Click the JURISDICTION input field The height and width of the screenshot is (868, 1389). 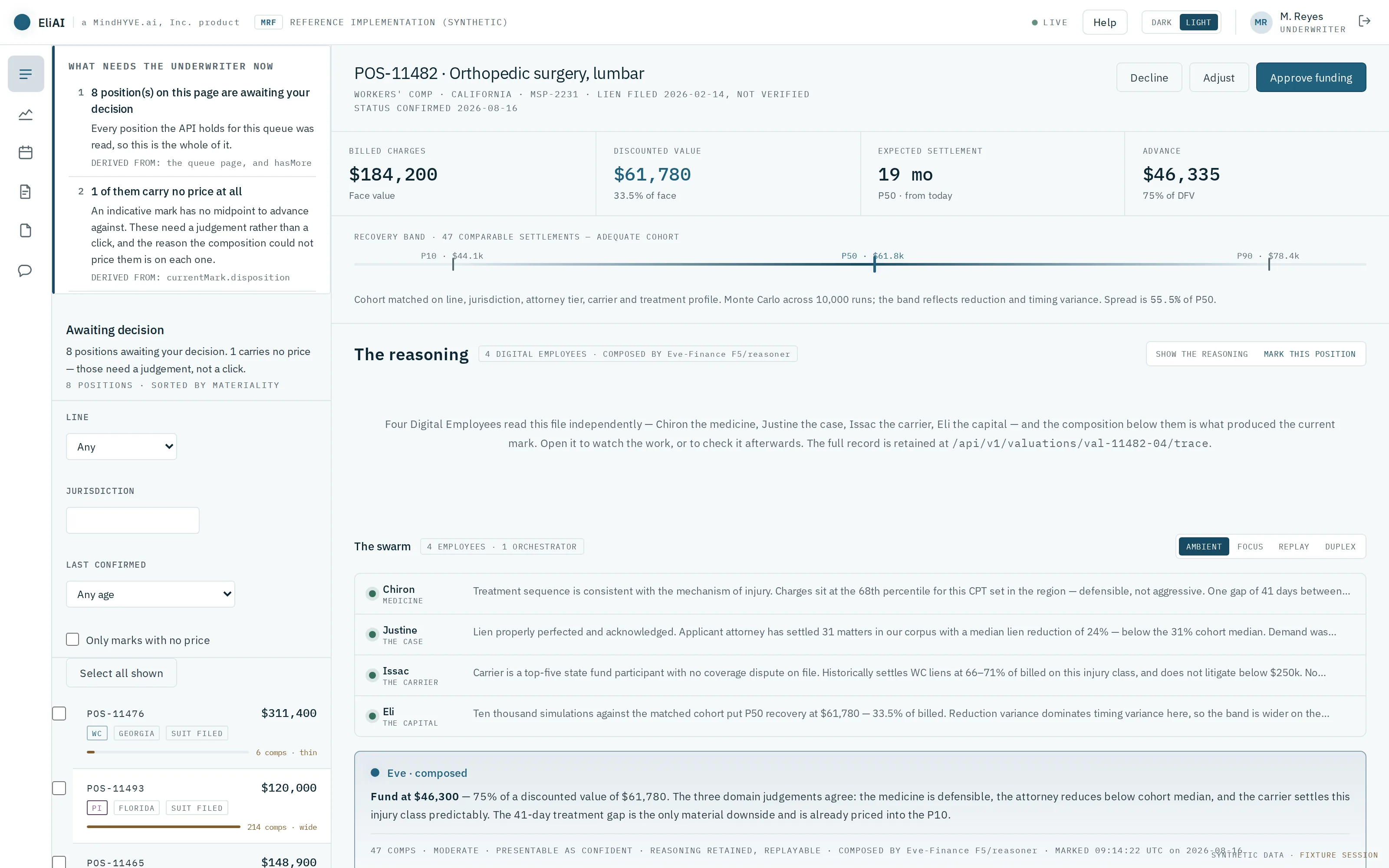[132, 520]
